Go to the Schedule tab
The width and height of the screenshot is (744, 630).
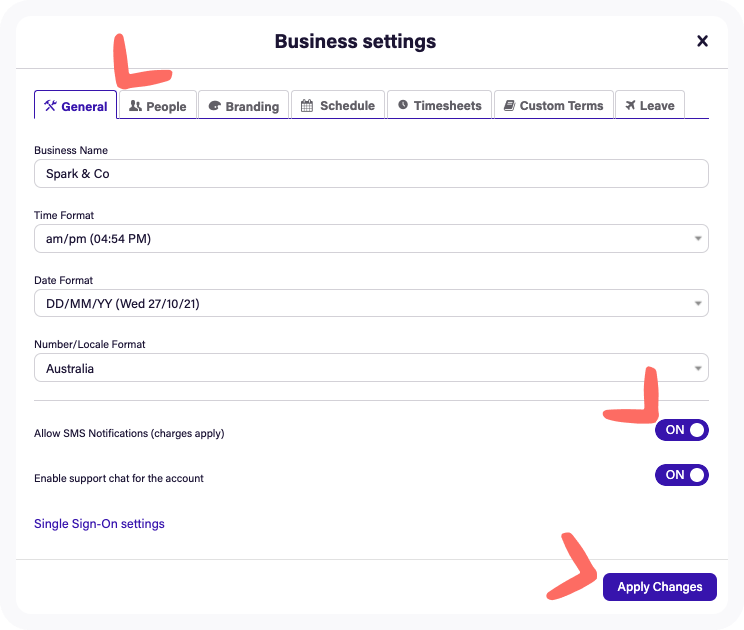tap(338, 105)
